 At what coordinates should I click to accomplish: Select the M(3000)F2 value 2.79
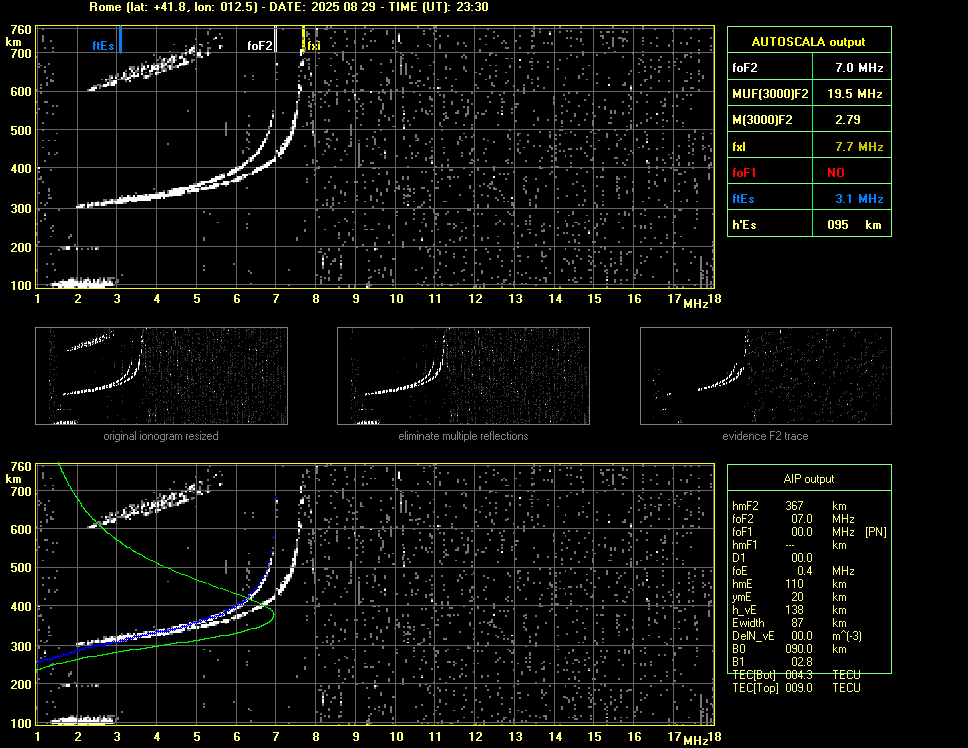[x=848, y=120]
